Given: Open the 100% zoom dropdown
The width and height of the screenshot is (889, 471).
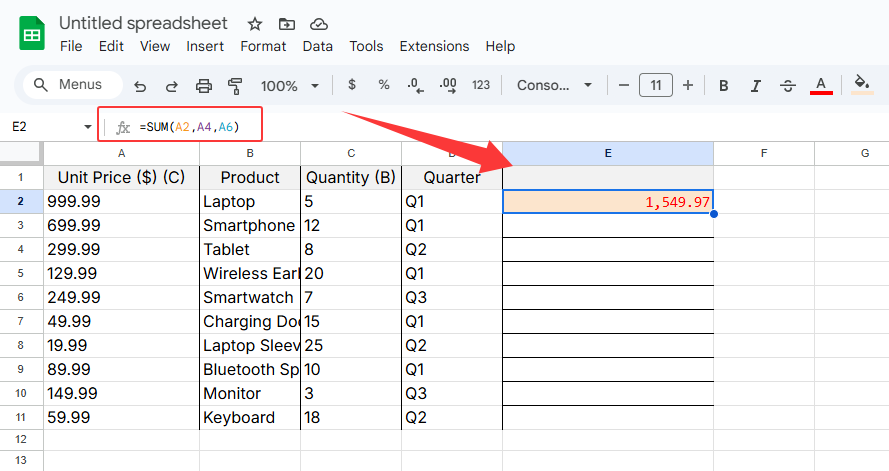Looking at the screenshot, I should [x=290, y=86].
